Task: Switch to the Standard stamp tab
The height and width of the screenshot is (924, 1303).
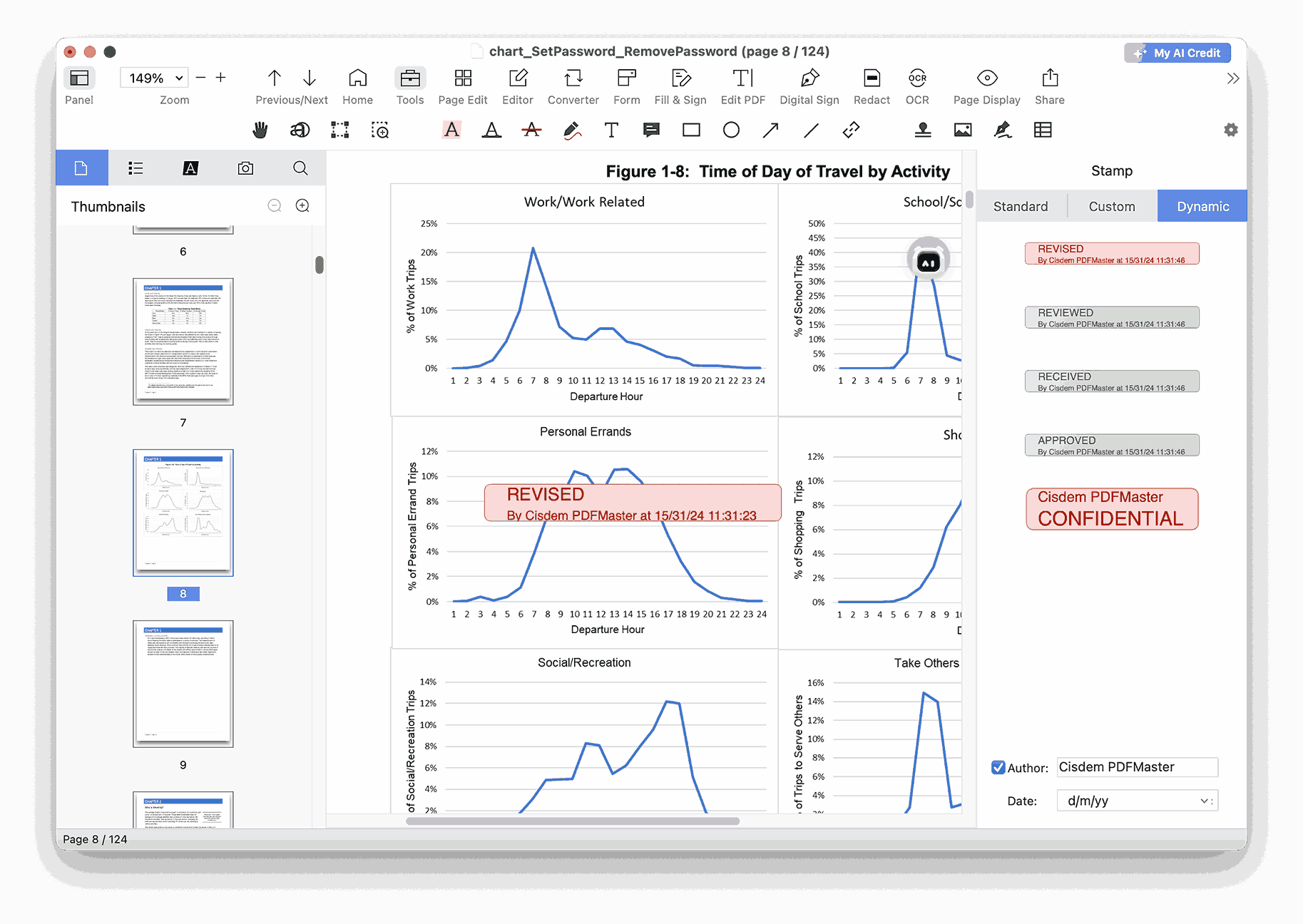Action: pos(1021,206)
